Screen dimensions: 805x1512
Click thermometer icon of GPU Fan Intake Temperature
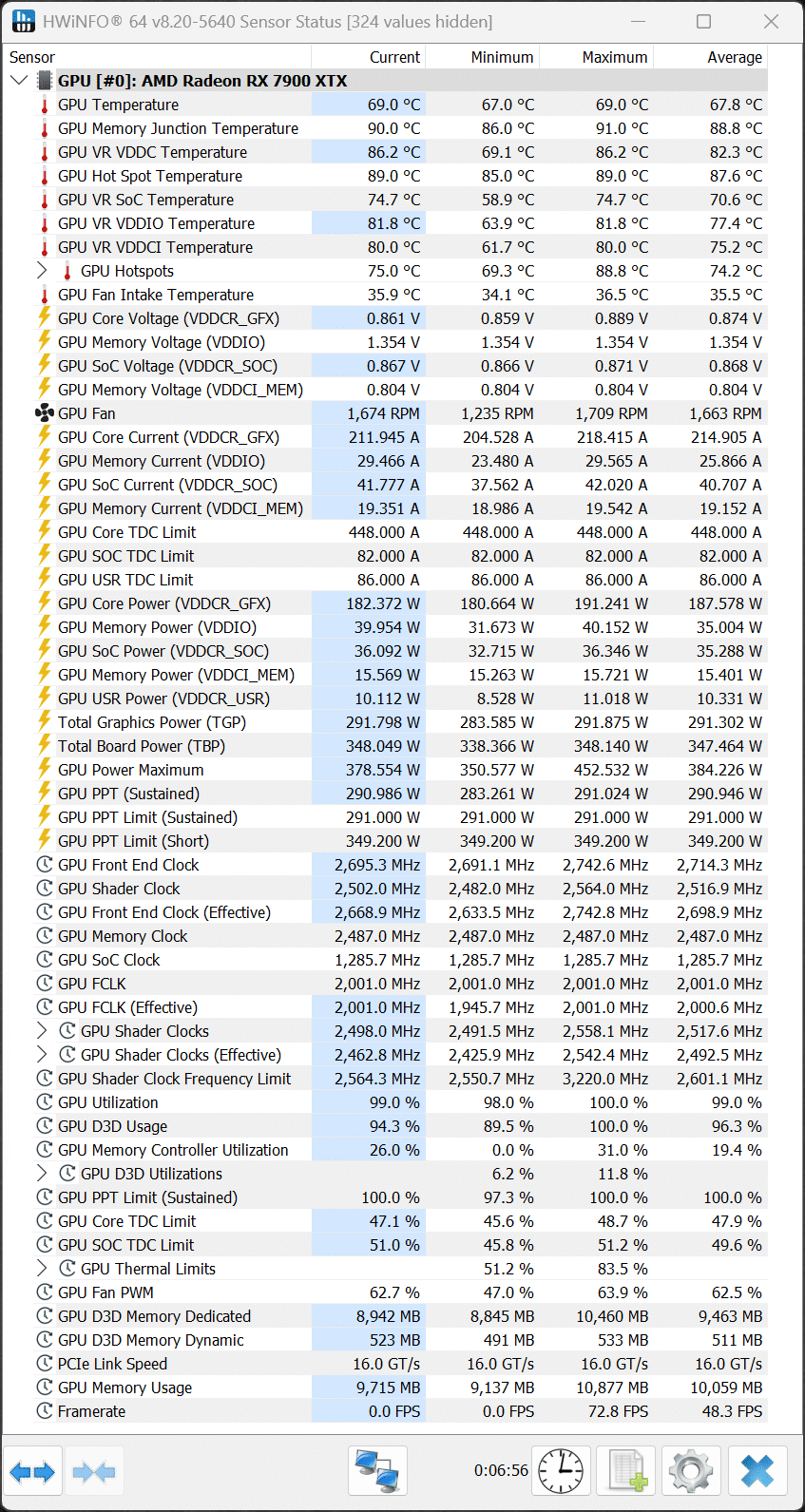point(44,295)
